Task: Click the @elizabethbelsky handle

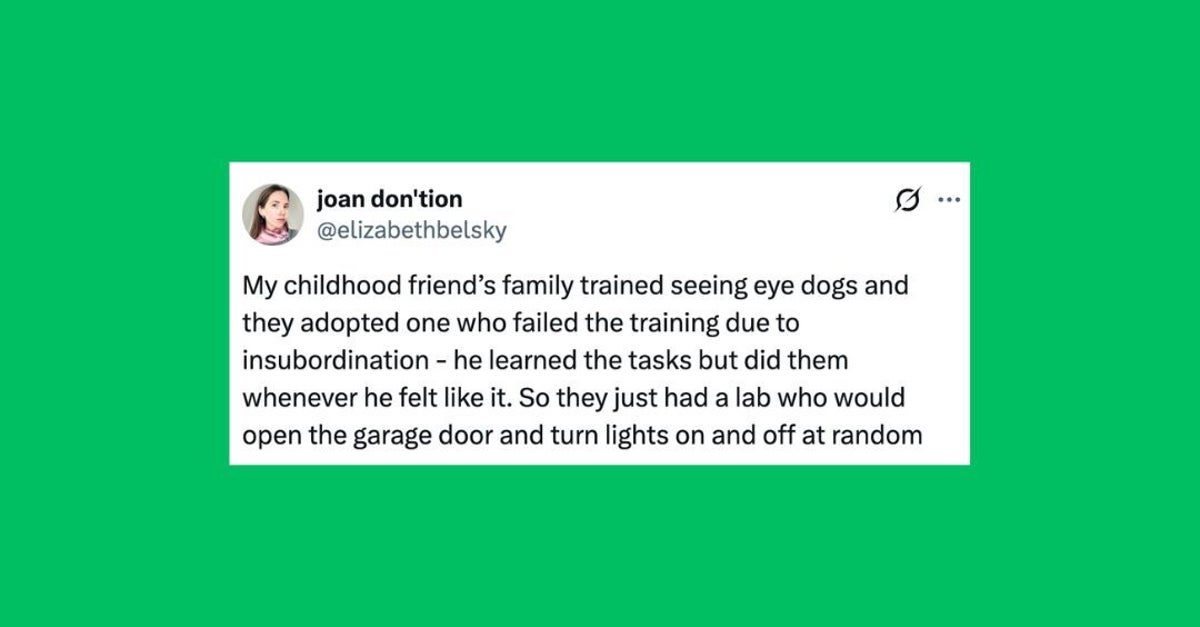Action: (411, 230)
